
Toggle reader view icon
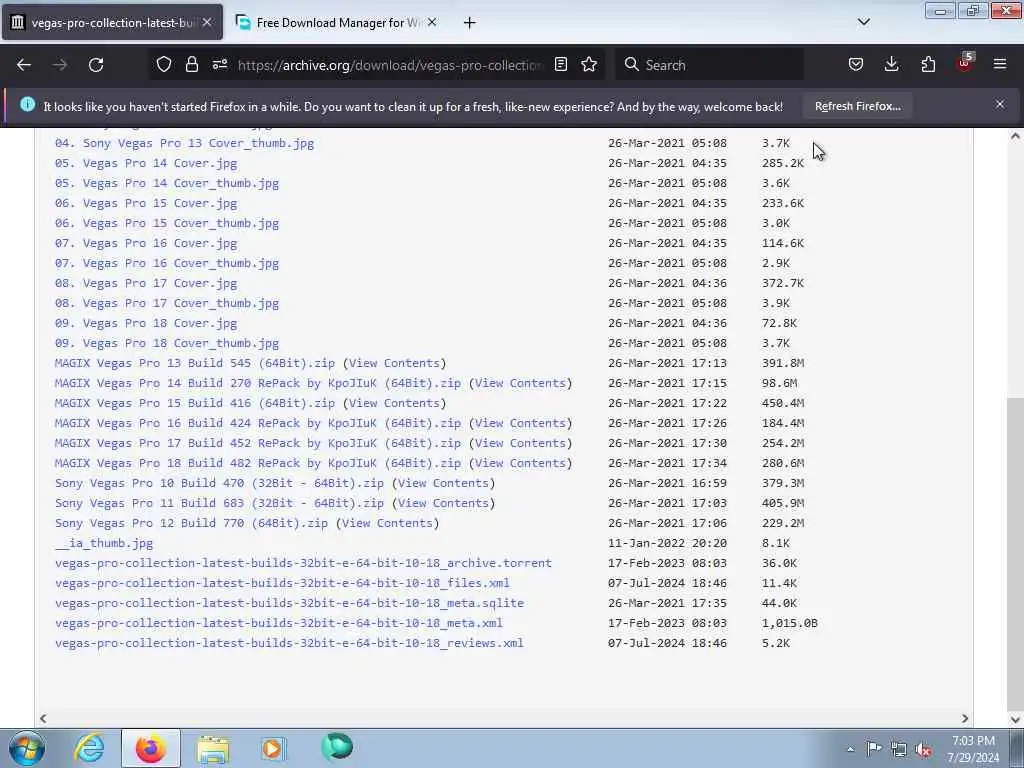[x=560, y=65]
